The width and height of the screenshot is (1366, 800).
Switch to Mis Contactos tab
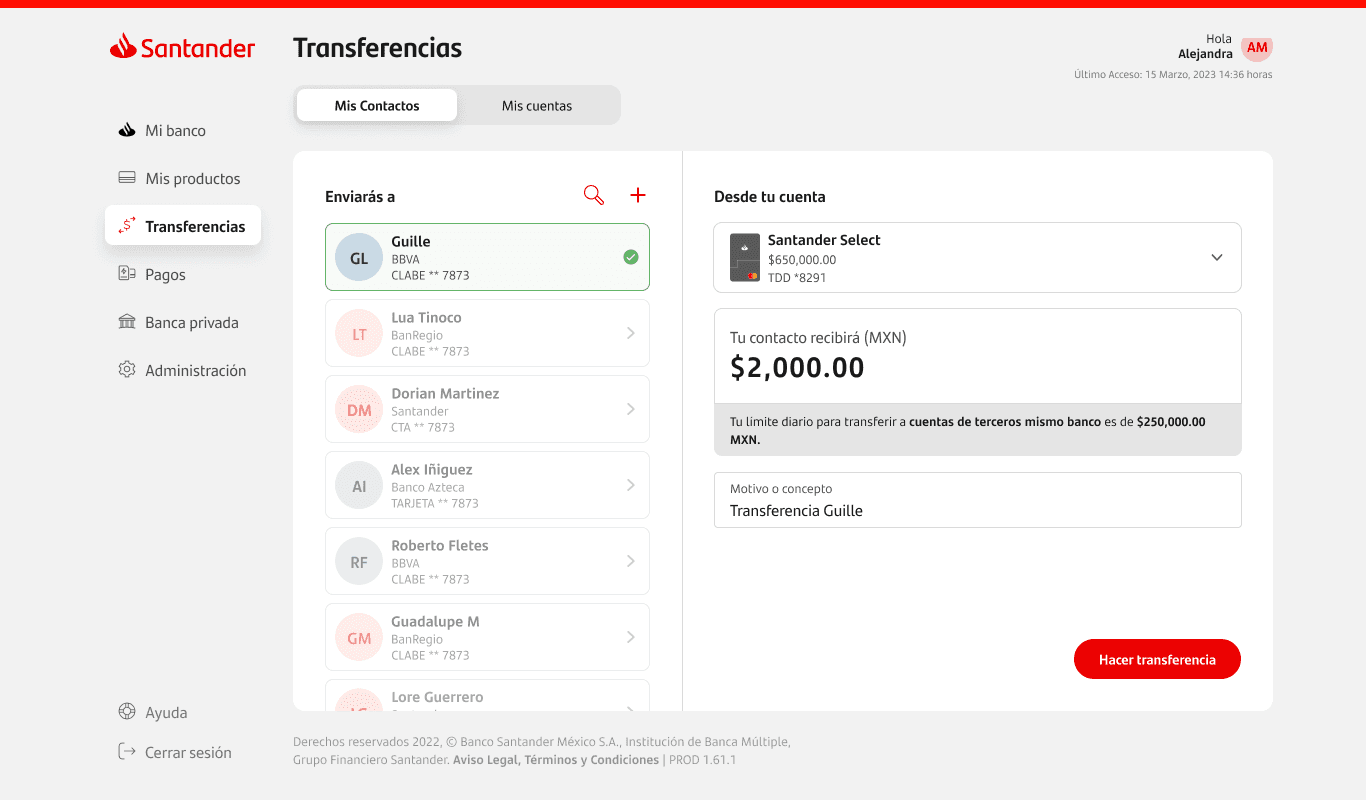(377, 105)
